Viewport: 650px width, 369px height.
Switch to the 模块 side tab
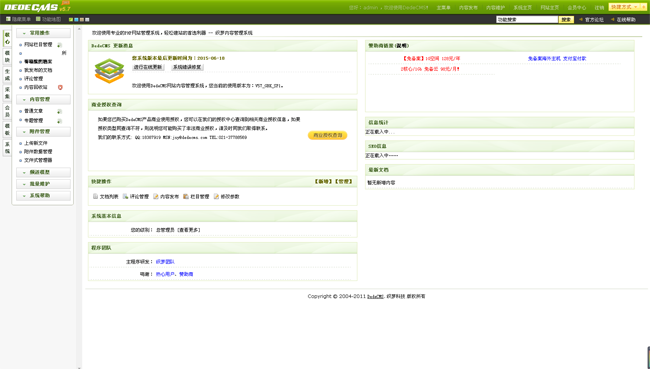click(x=7, y=57)
